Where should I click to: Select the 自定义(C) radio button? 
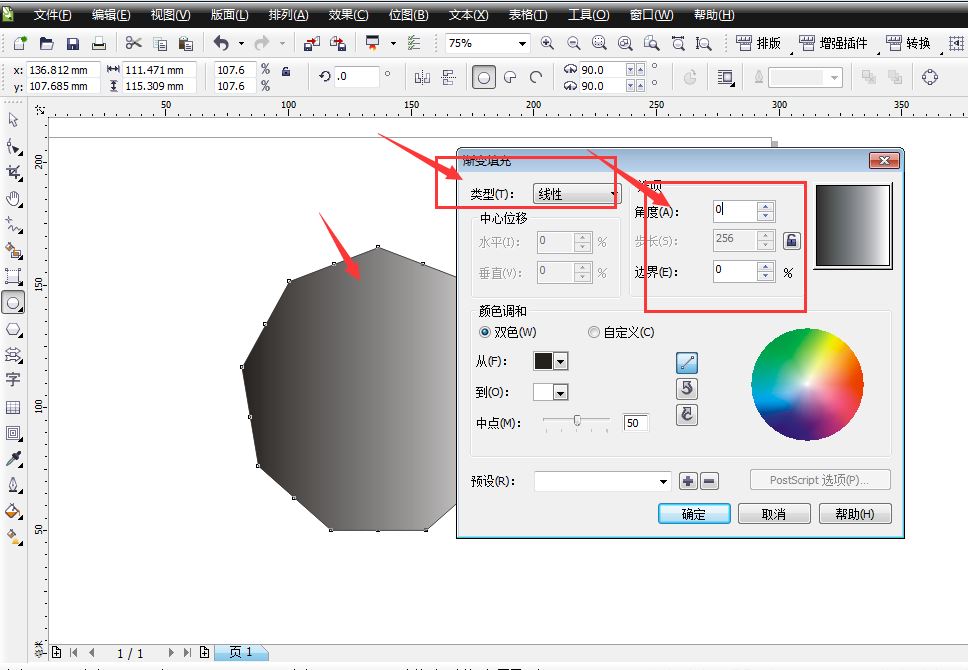[593, 332]
